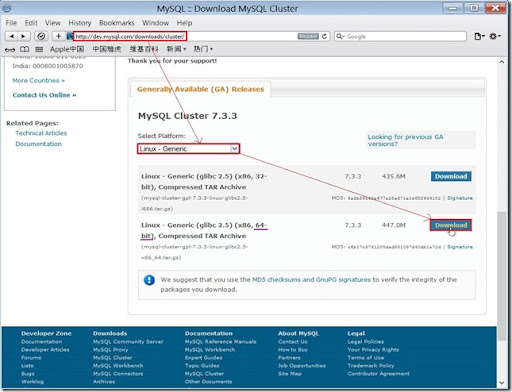Open the page menu icon
Image resolution: width=512 pixels, height=392 pixels.
[479, 36]
